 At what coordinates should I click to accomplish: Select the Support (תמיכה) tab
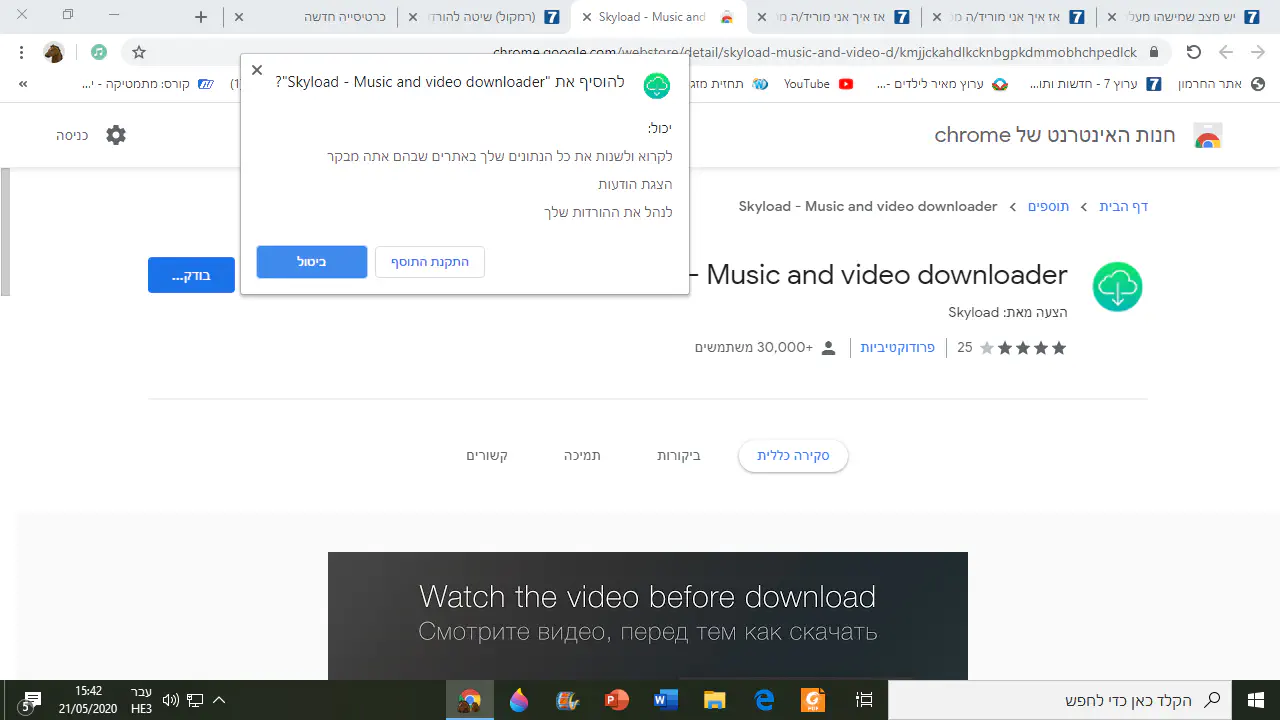click(x=582, y=456)
